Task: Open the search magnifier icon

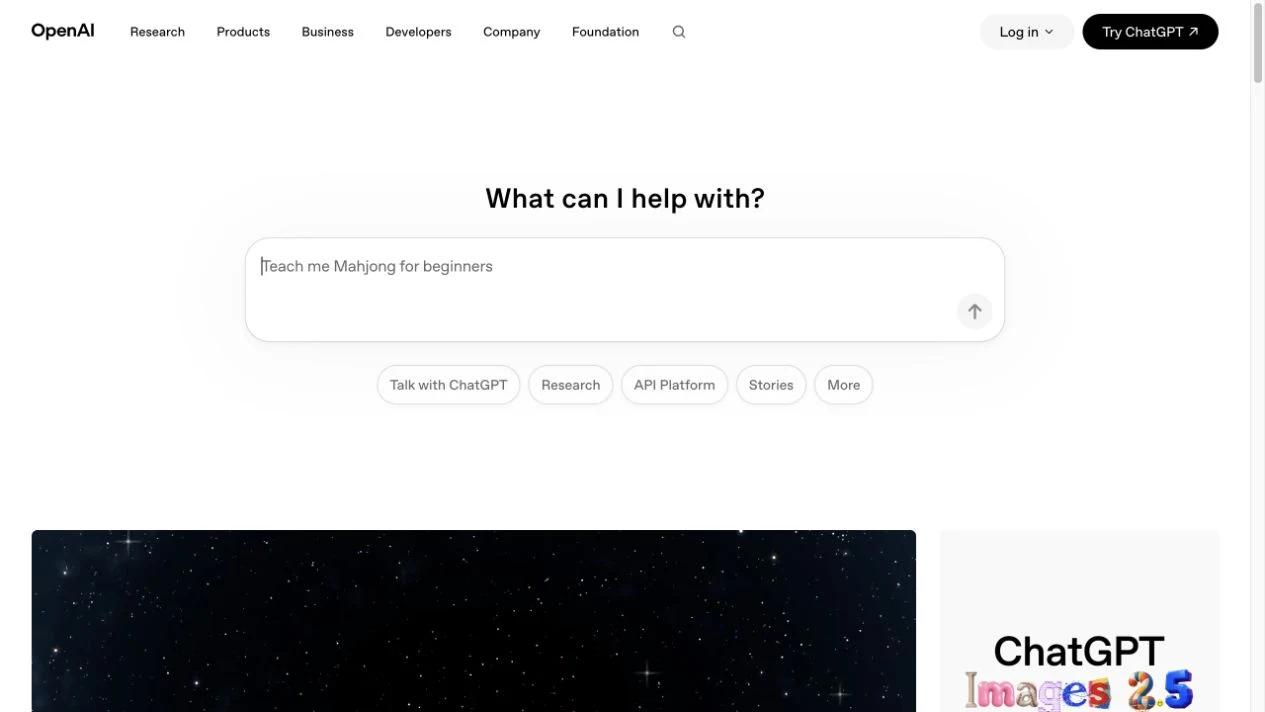Action: click(679, 32)
